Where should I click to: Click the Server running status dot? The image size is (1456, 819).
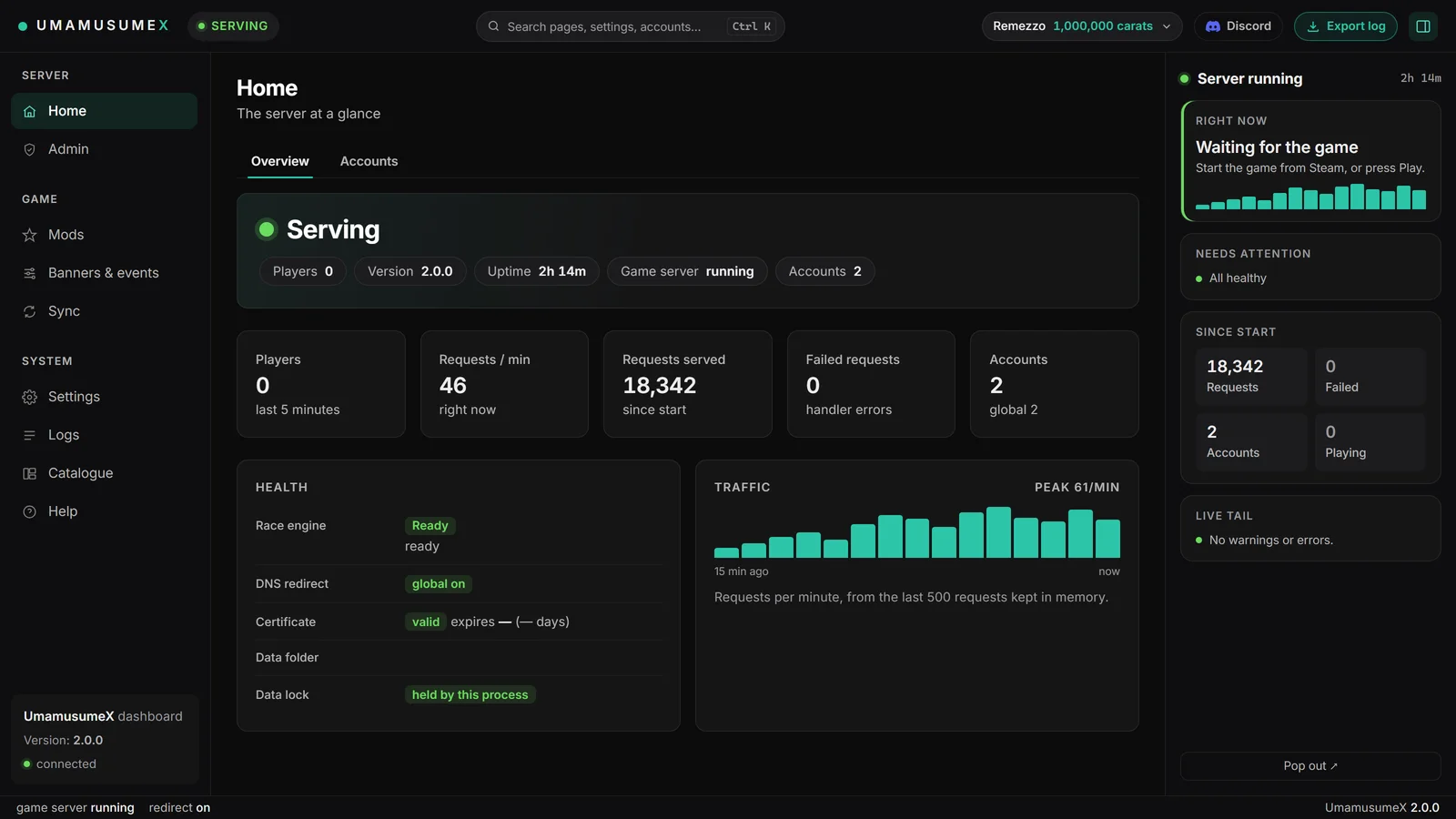pyautogui.click(x=1185, y=79)
